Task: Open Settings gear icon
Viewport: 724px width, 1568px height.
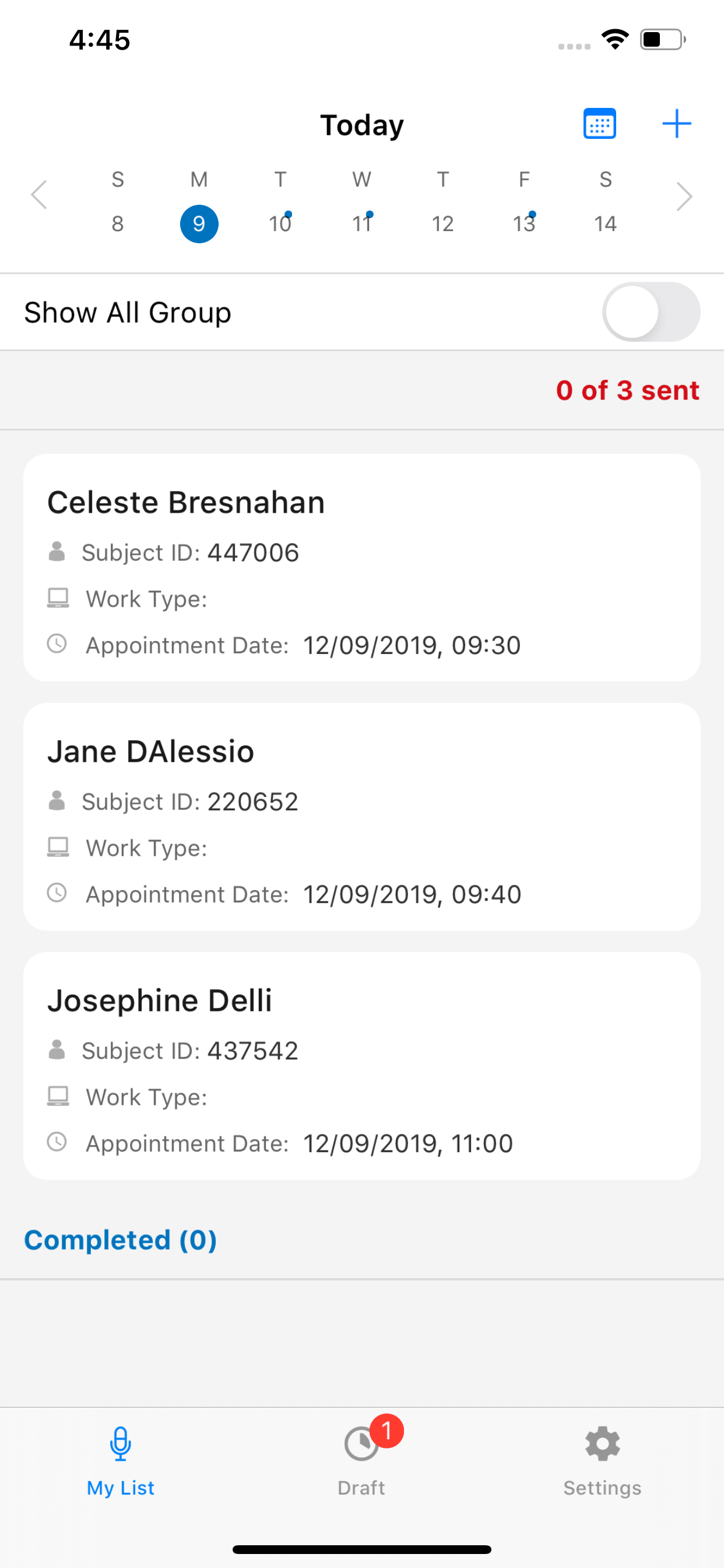Action: point(602,1444)
